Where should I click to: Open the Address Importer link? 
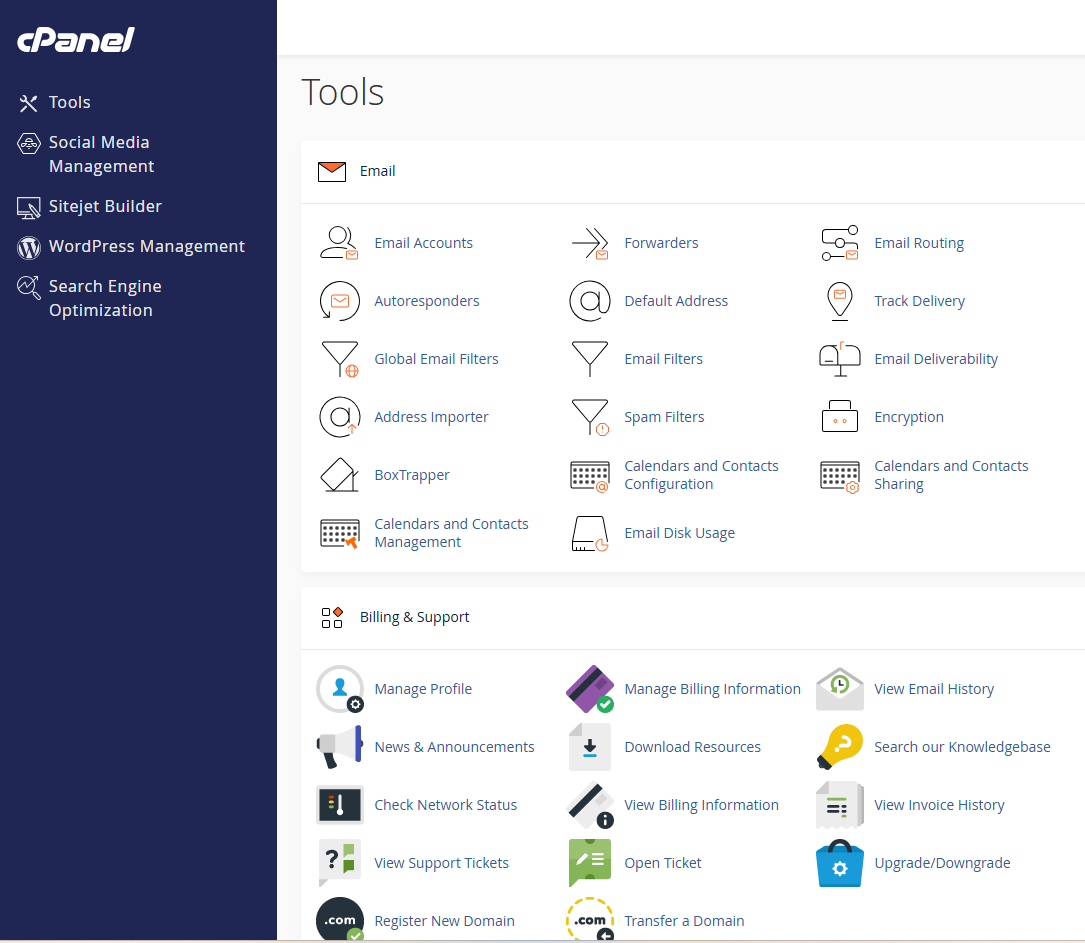click(431, 417)
